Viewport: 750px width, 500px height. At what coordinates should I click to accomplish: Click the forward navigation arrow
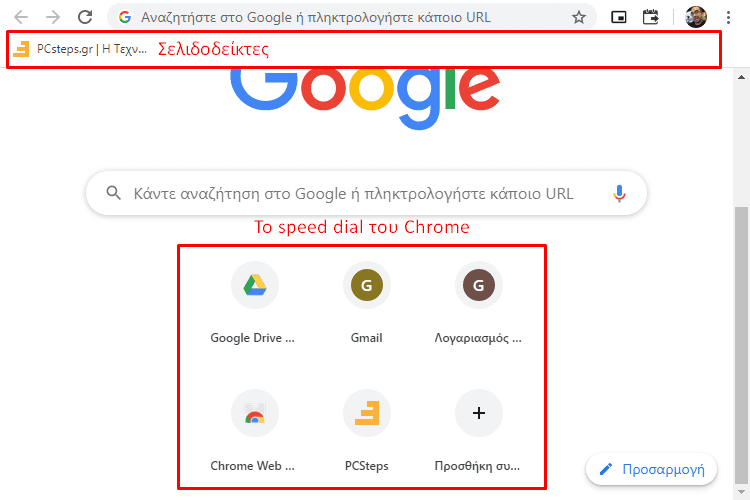coord(53,17)
